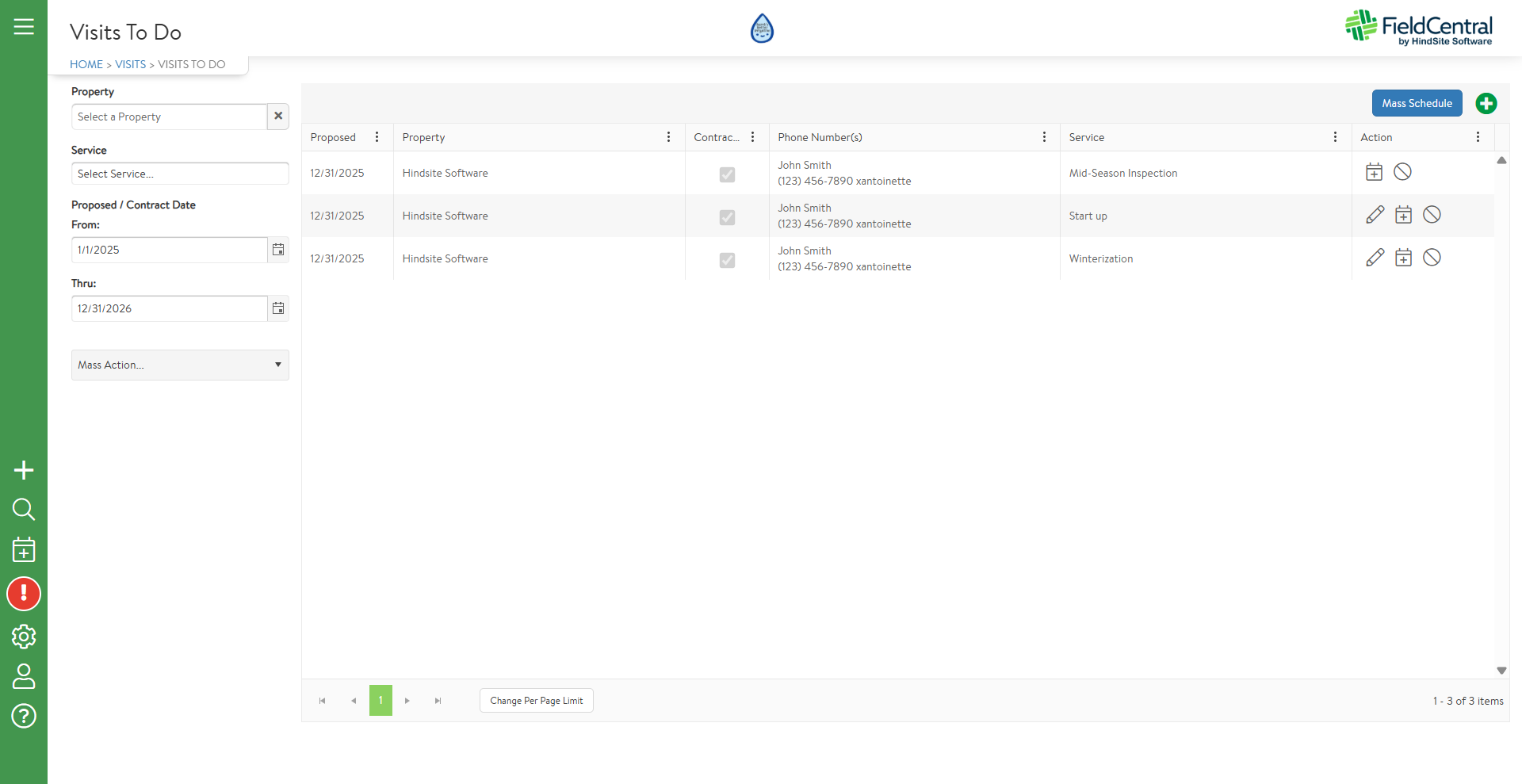The width and height of the screenshot is (1522, 784).
Task: Click the sidebar search magnifier icon
Action: click(24, 509)
